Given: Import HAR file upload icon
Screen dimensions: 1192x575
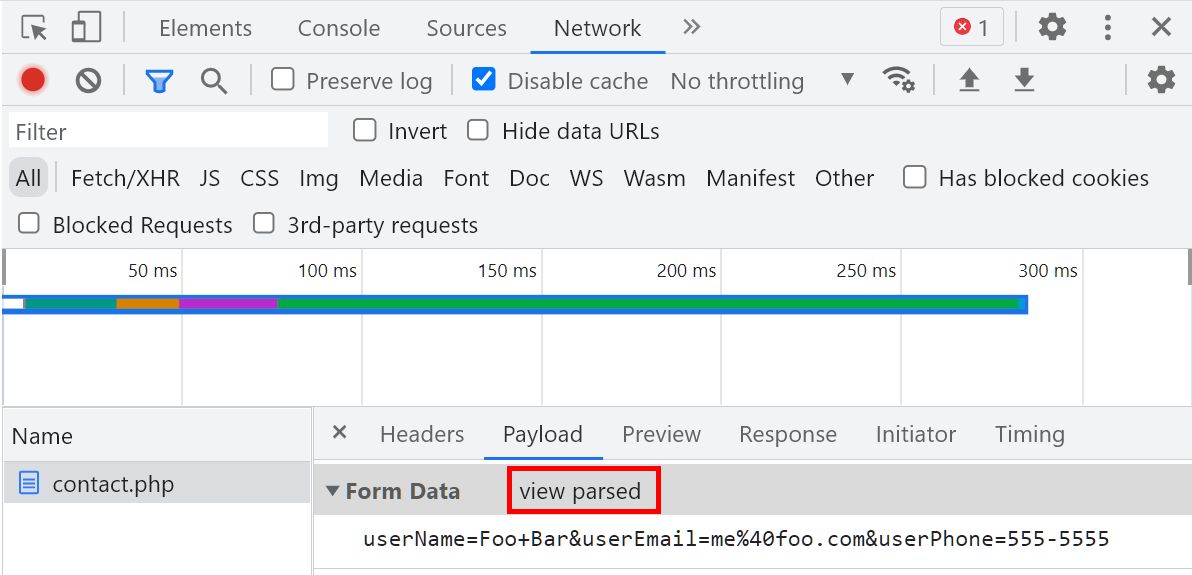Looking at the screenshot, I should click(968, 80).
